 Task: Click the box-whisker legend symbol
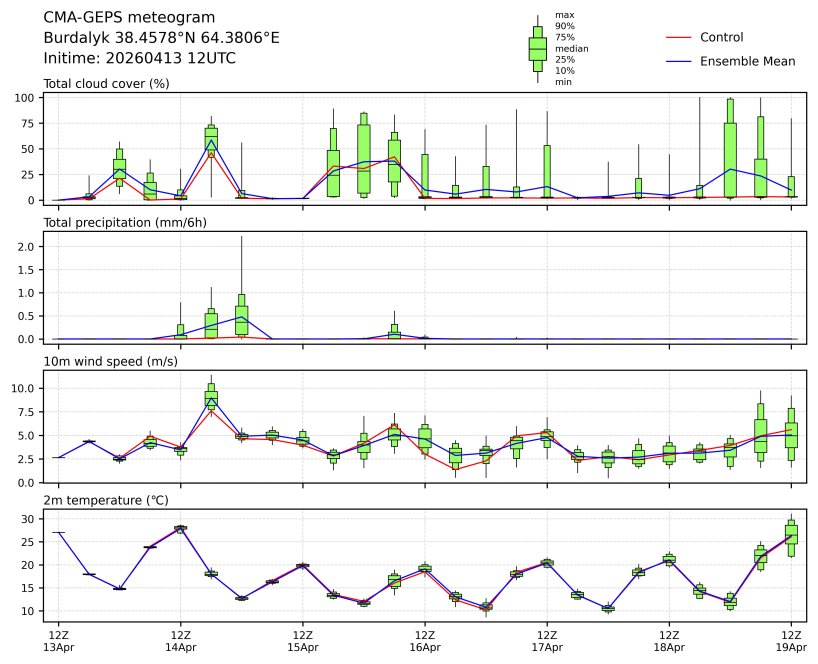[537, 48]
